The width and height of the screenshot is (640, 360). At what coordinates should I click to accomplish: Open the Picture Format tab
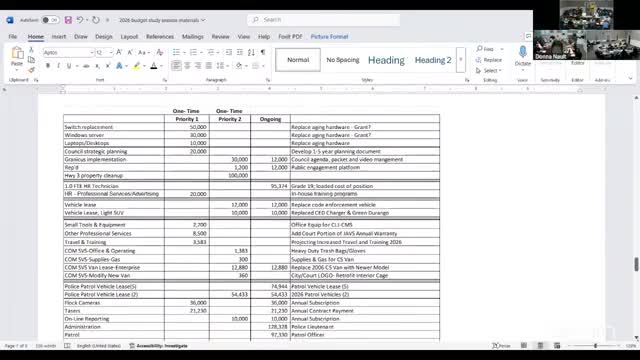tap(329, 37)
